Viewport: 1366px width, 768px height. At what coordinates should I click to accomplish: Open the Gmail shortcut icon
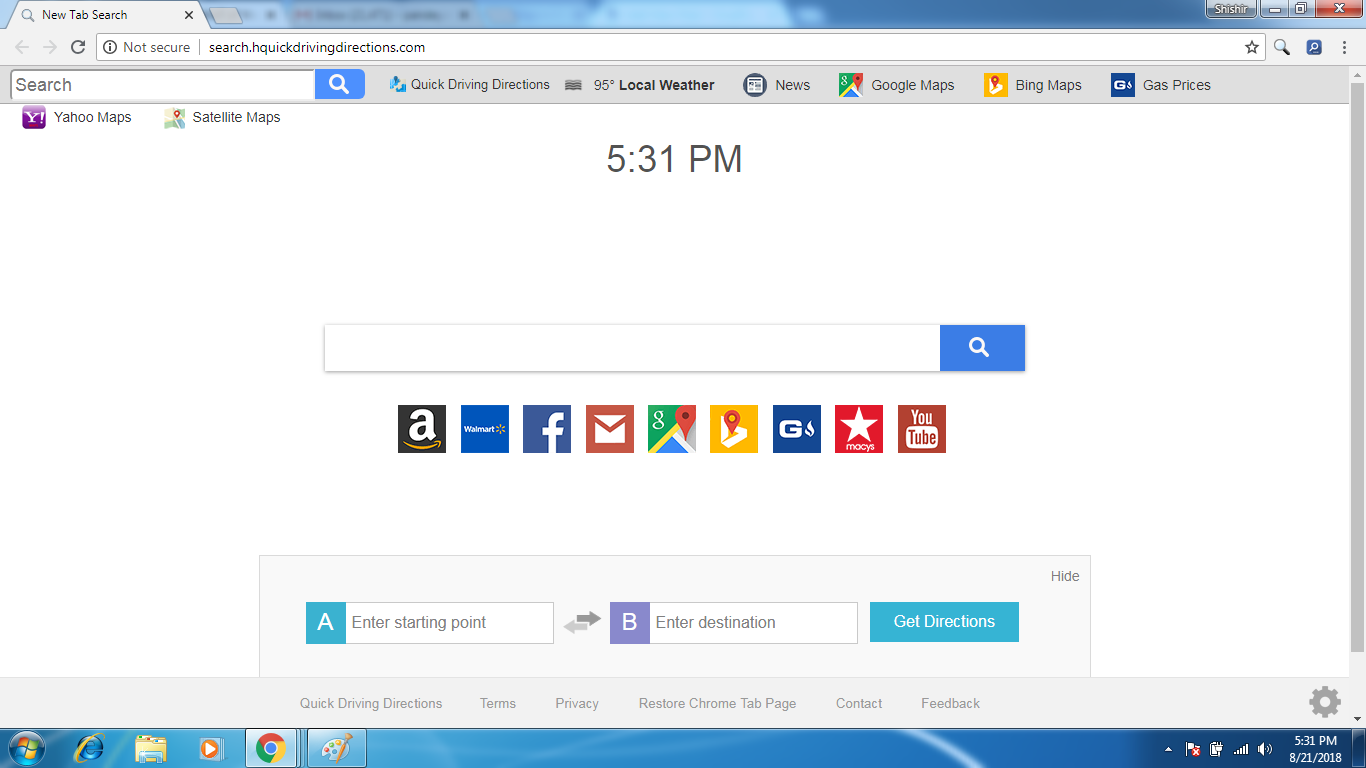click(x=609, y=428)
